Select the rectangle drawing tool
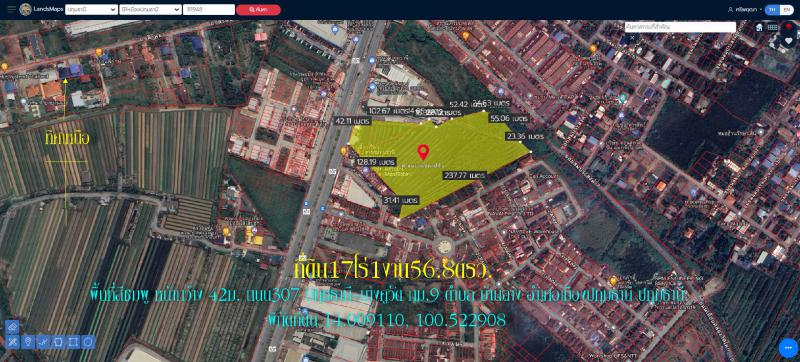 pos(73,342)
